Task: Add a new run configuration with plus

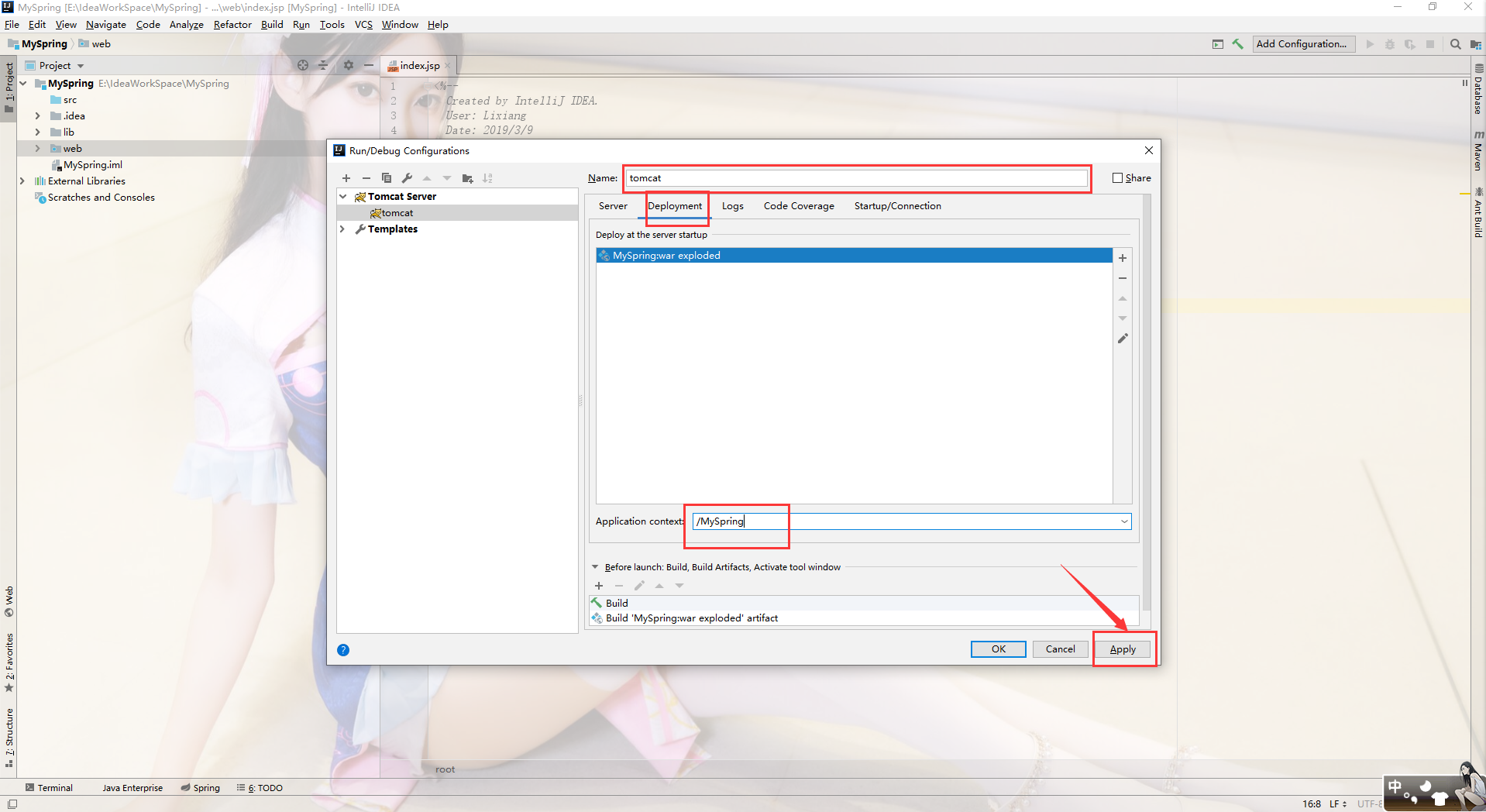Action: point(346,178)
